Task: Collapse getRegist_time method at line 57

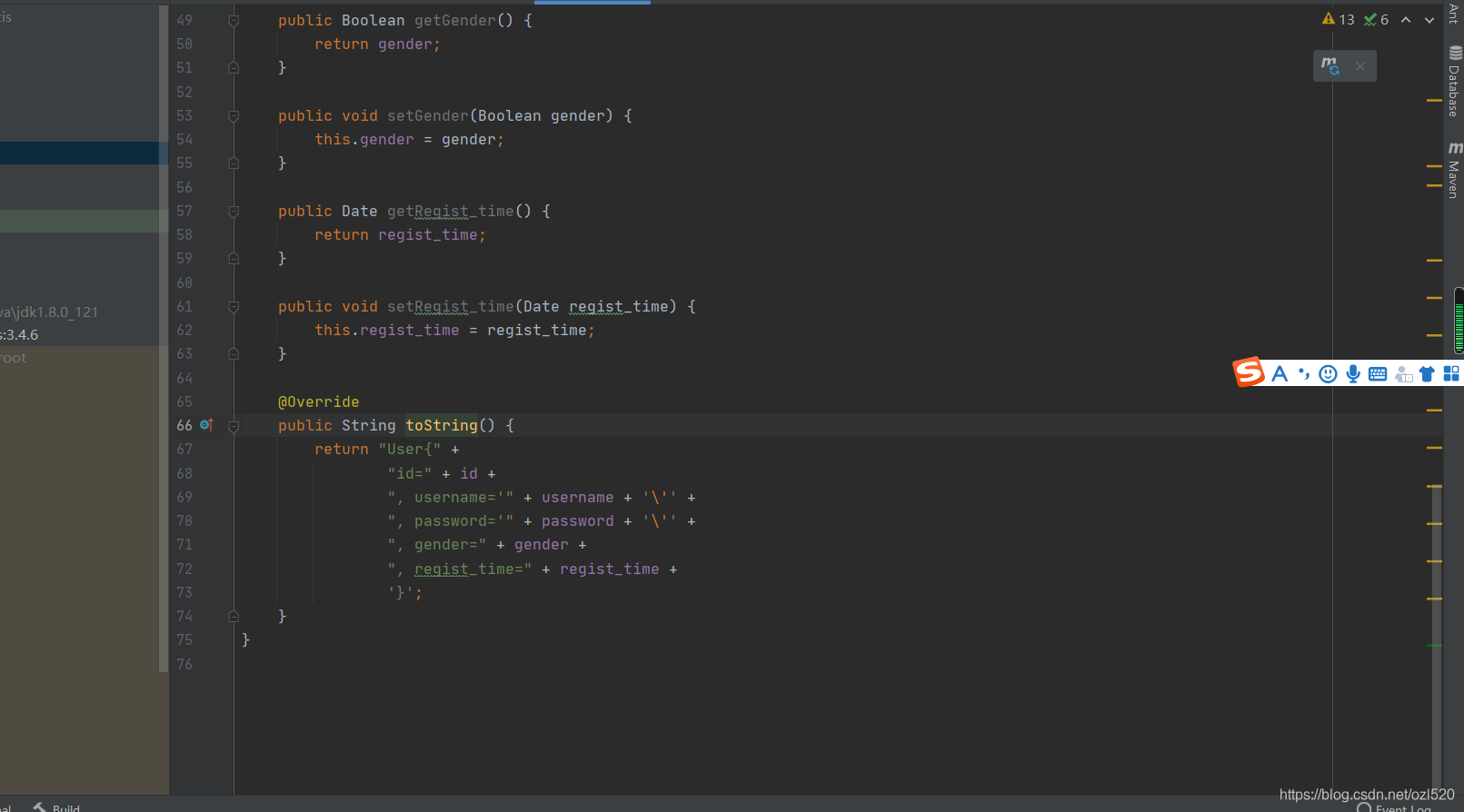Action: (x=234, y=211)
